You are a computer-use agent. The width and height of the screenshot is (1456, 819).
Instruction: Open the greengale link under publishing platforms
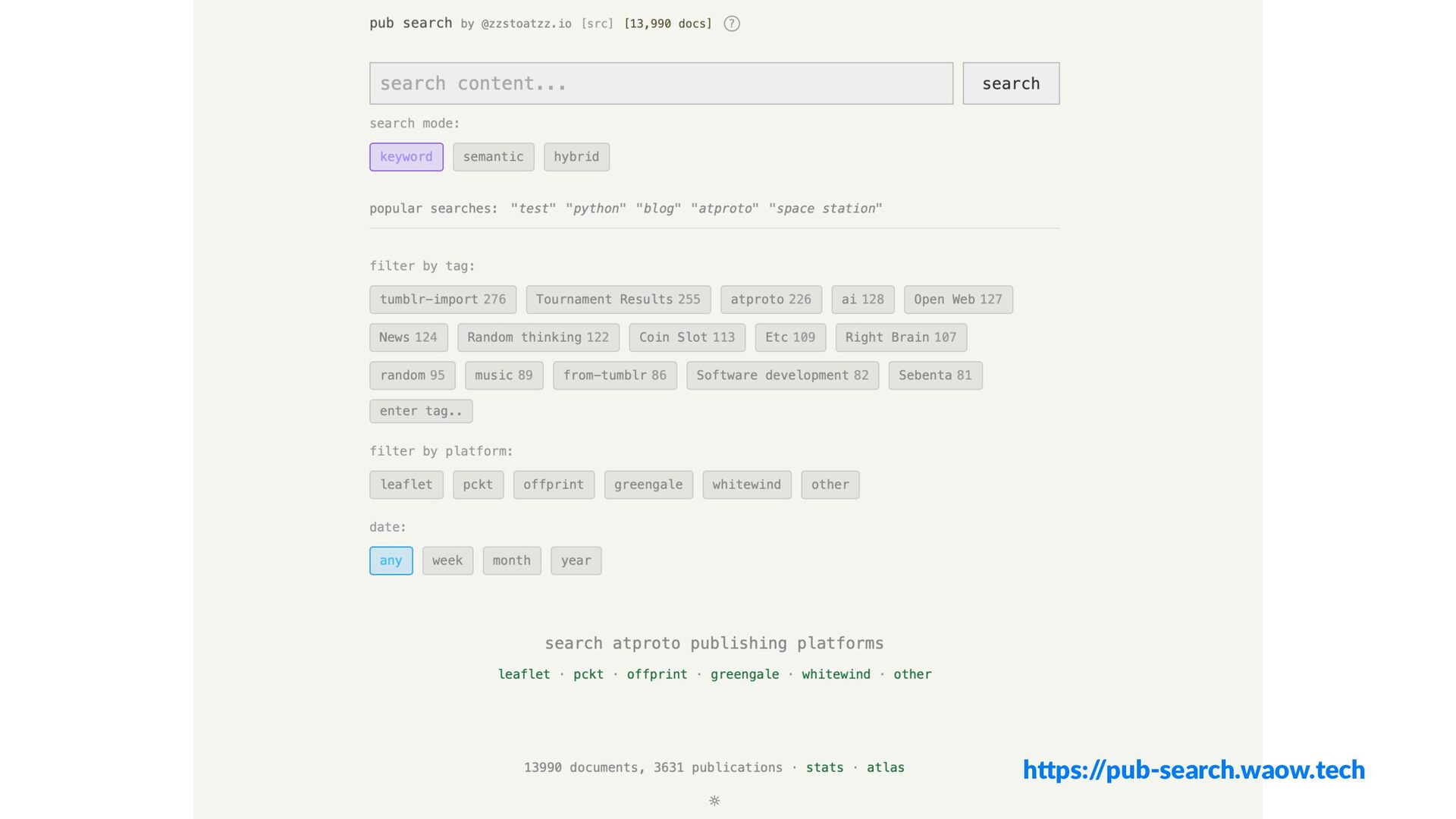pyautogui.click(x=744, y=674)
